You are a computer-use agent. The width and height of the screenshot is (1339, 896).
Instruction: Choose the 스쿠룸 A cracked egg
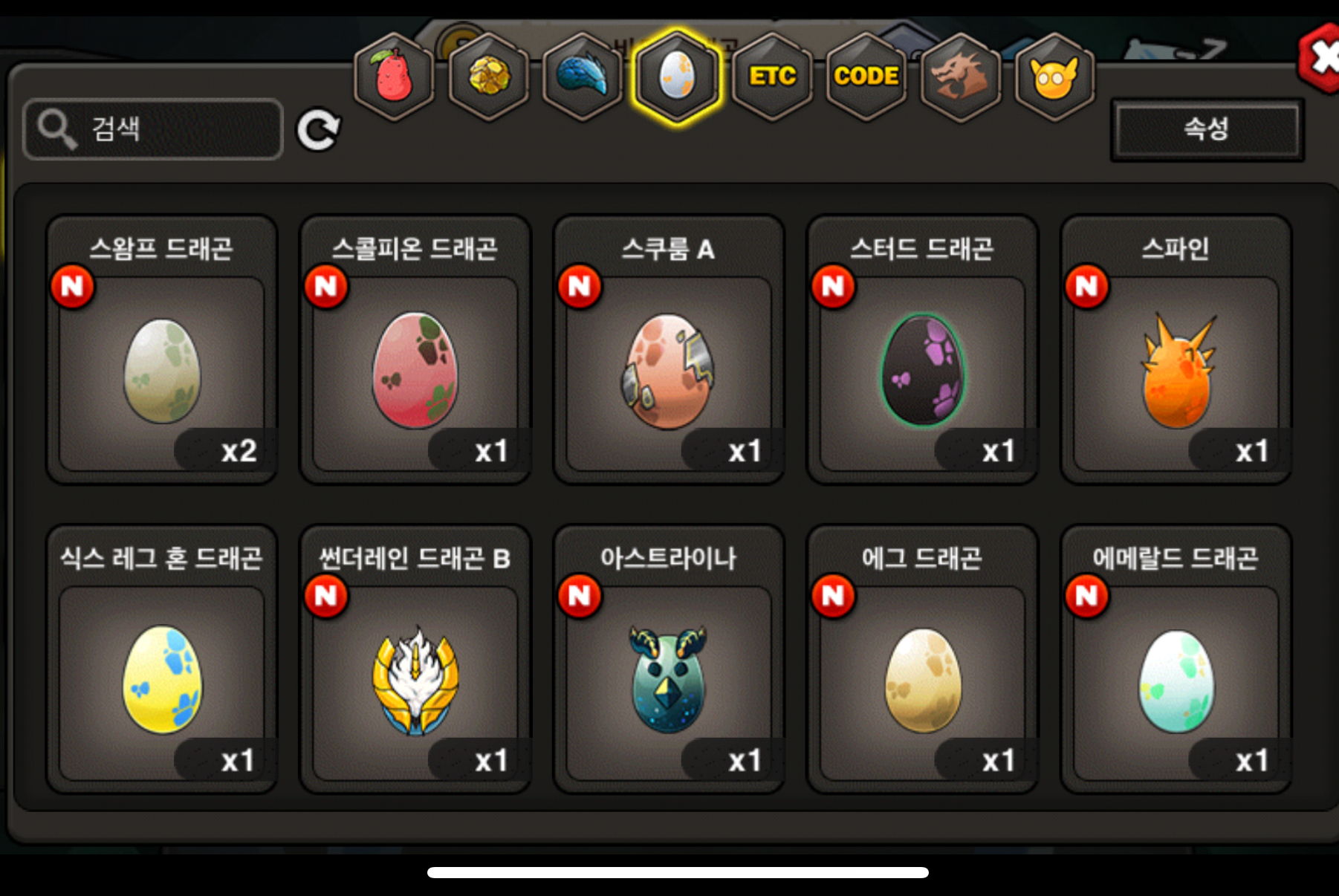669,350
